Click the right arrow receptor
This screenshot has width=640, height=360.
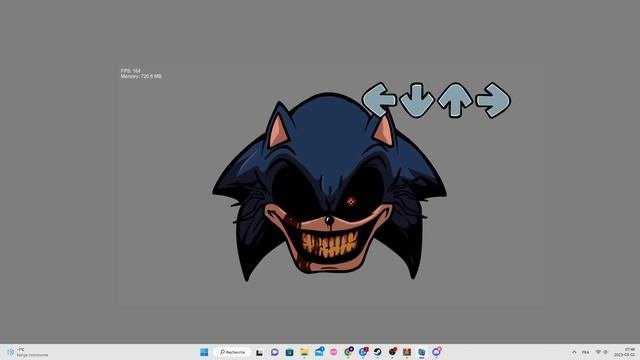(x=493, y=100)
